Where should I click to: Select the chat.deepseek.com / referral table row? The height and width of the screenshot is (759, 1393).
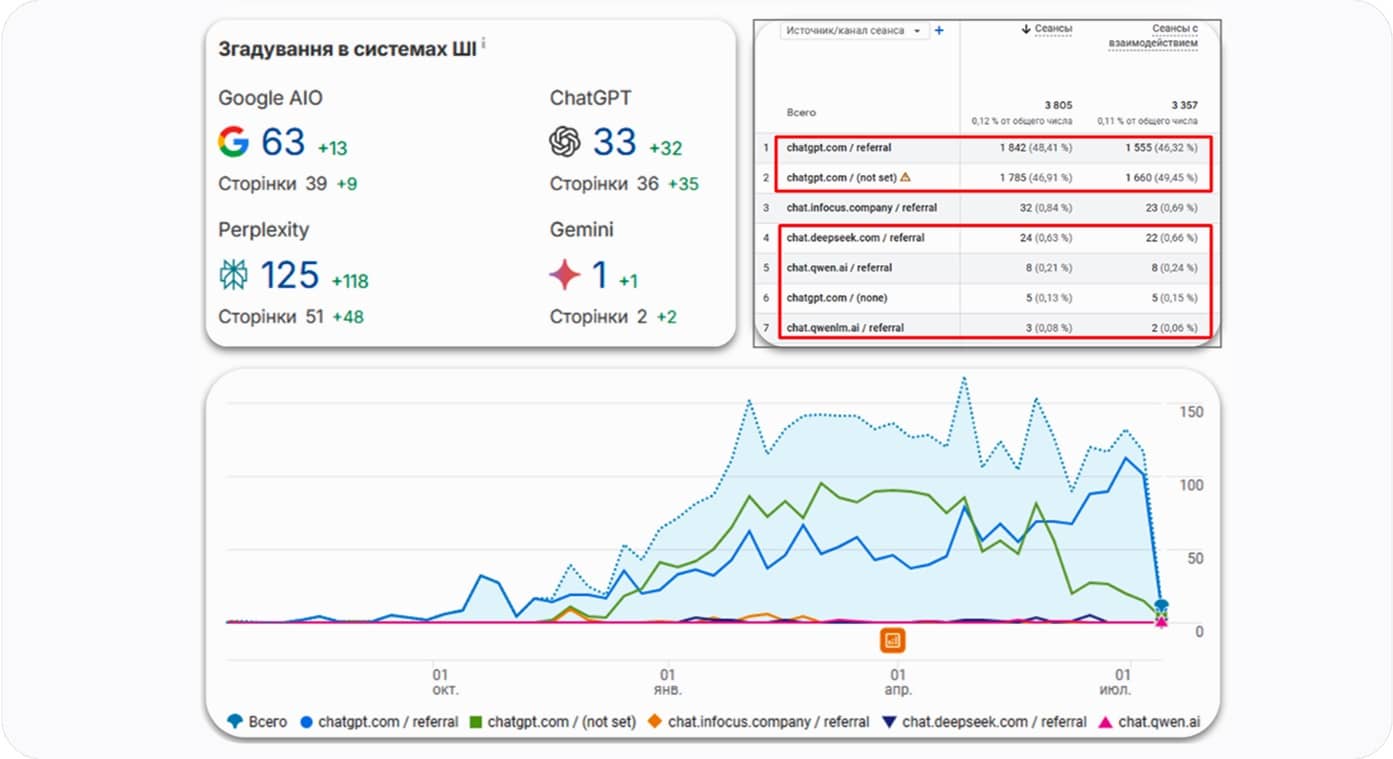855,238
